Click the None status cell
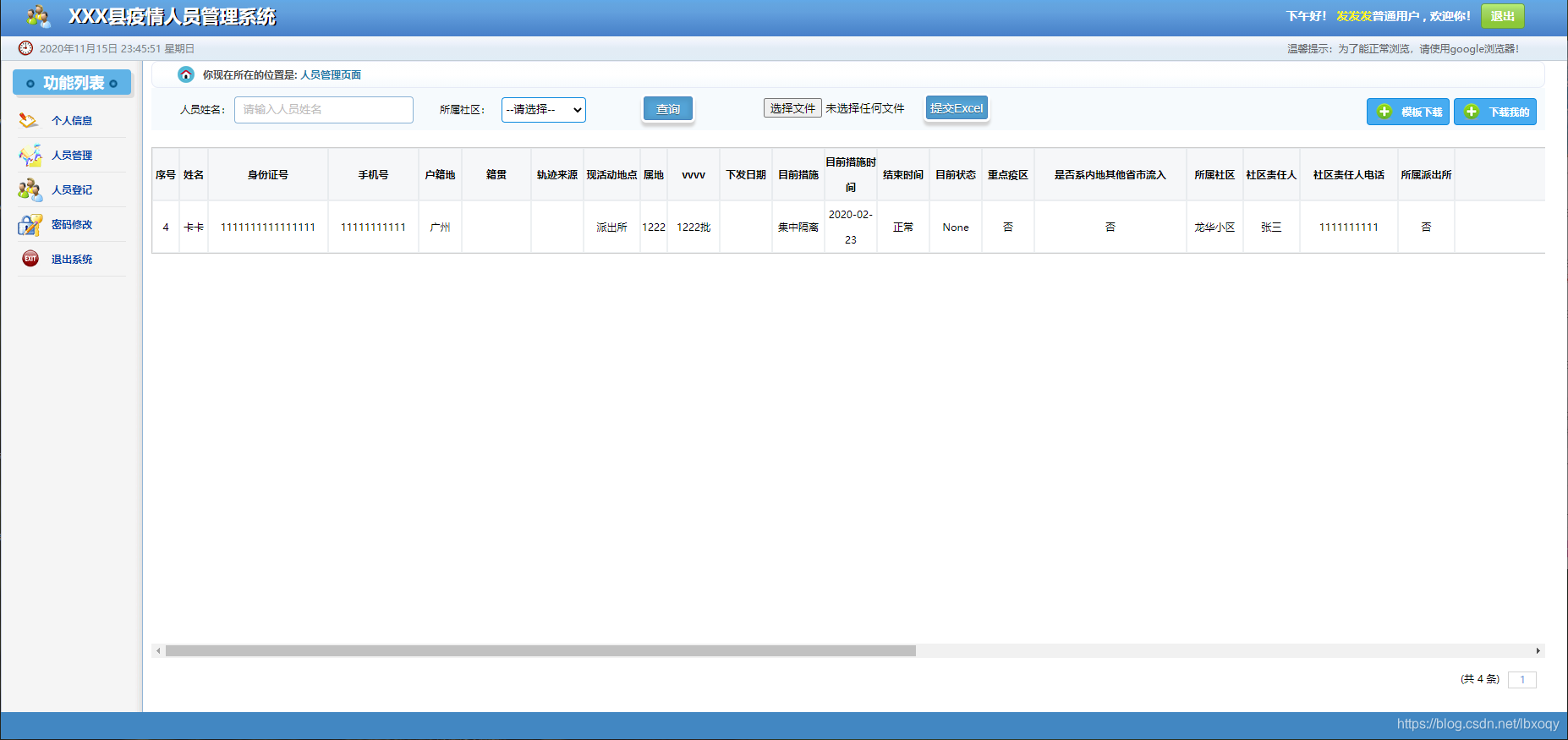Screen dimensions: 1568x740 (956, 227)
